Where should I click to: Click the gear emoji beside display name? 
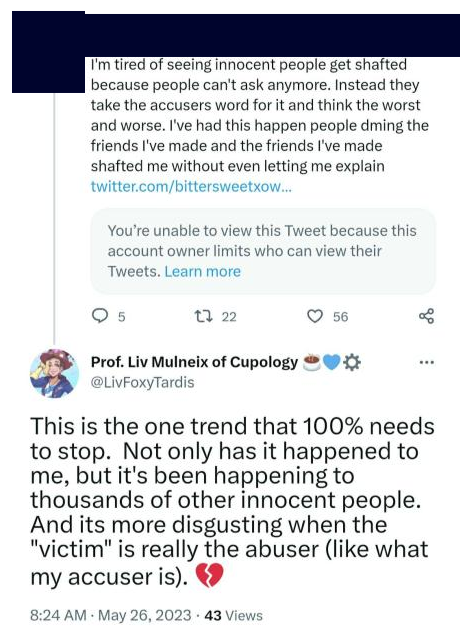click(352, 362)
